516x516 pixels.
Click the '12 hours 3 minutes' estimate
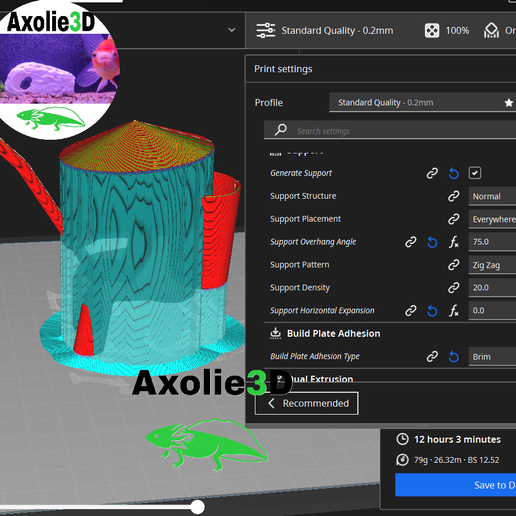click(x=457, y=439)
